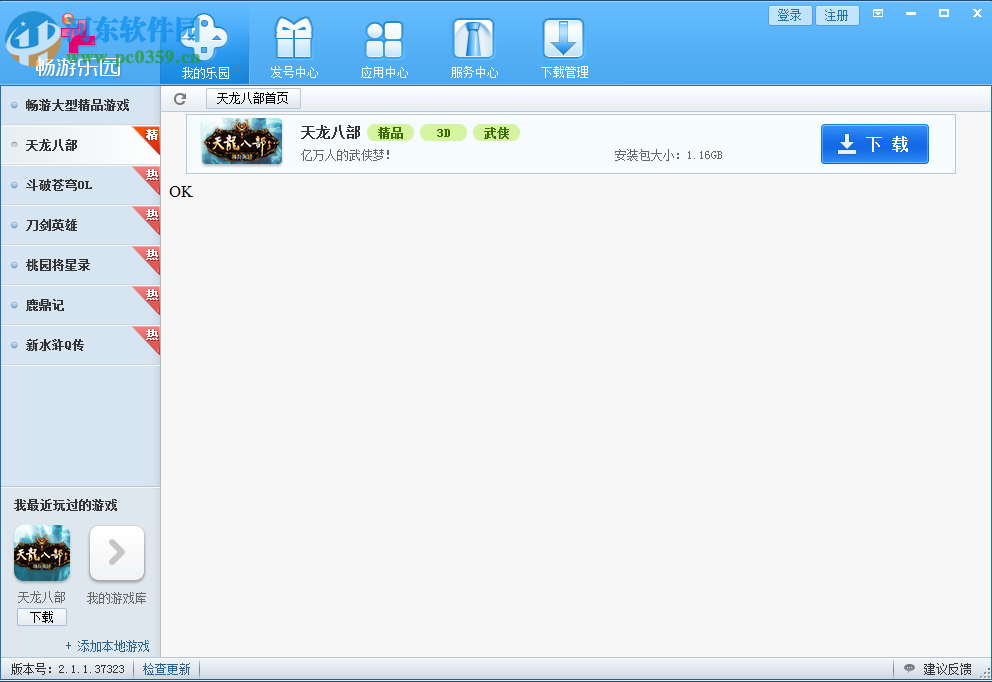The height and width of the screenshot is (682, 992).
Task: Click the OK text in content area
Action: click(x=181, y=192)
